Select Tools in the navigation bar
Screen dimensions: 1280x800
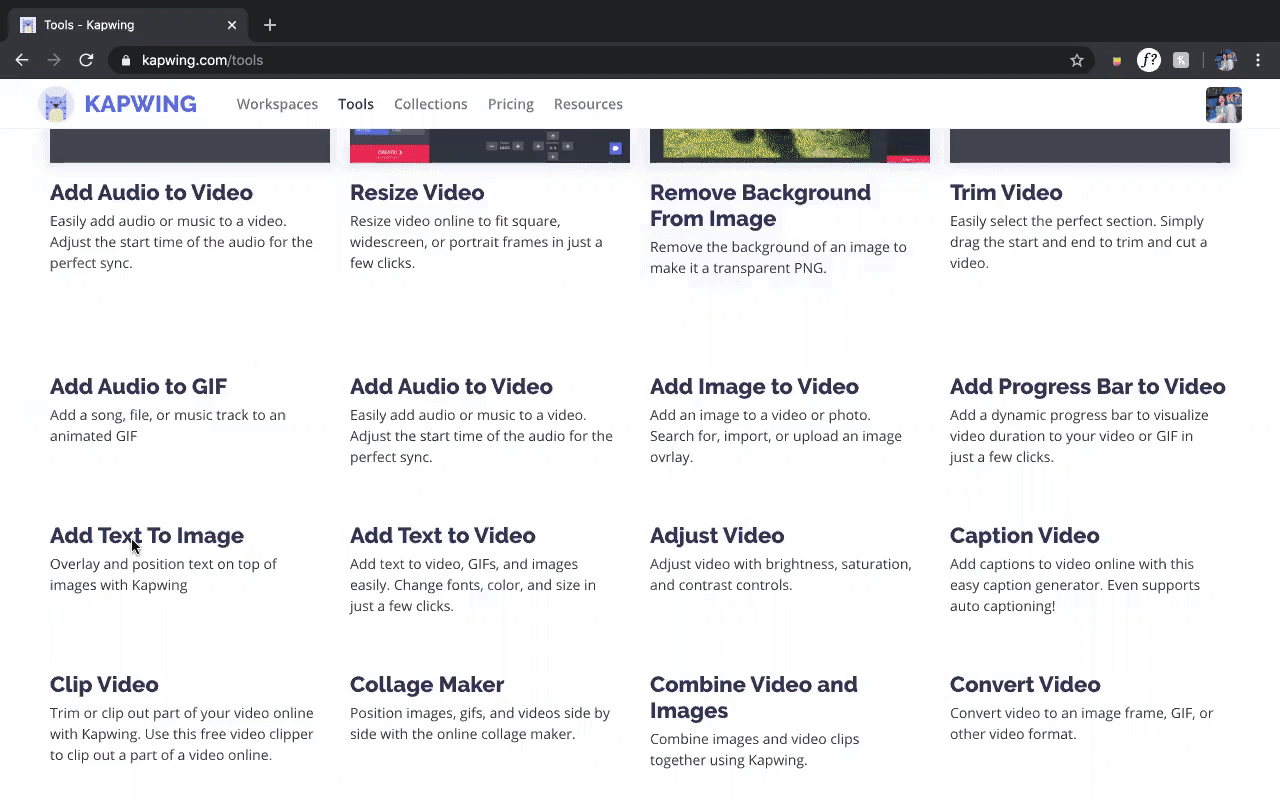[x=356, y=104]
